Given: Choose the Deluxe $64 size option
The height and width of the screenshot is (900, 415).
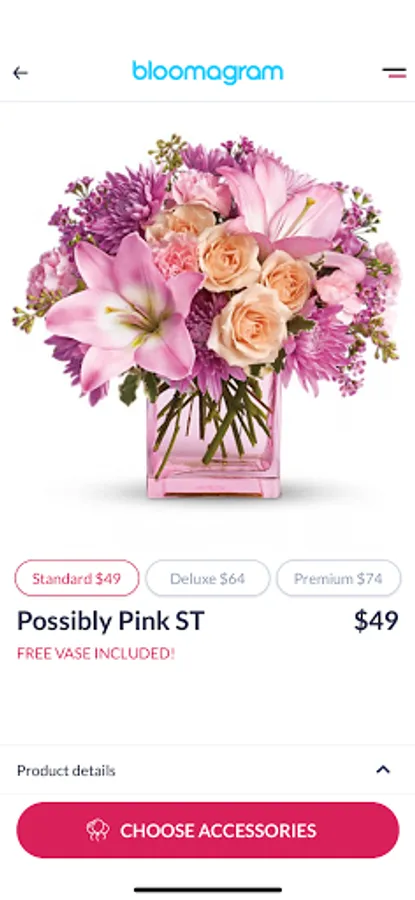Looking at the screenshot, I should click(208, 578).
